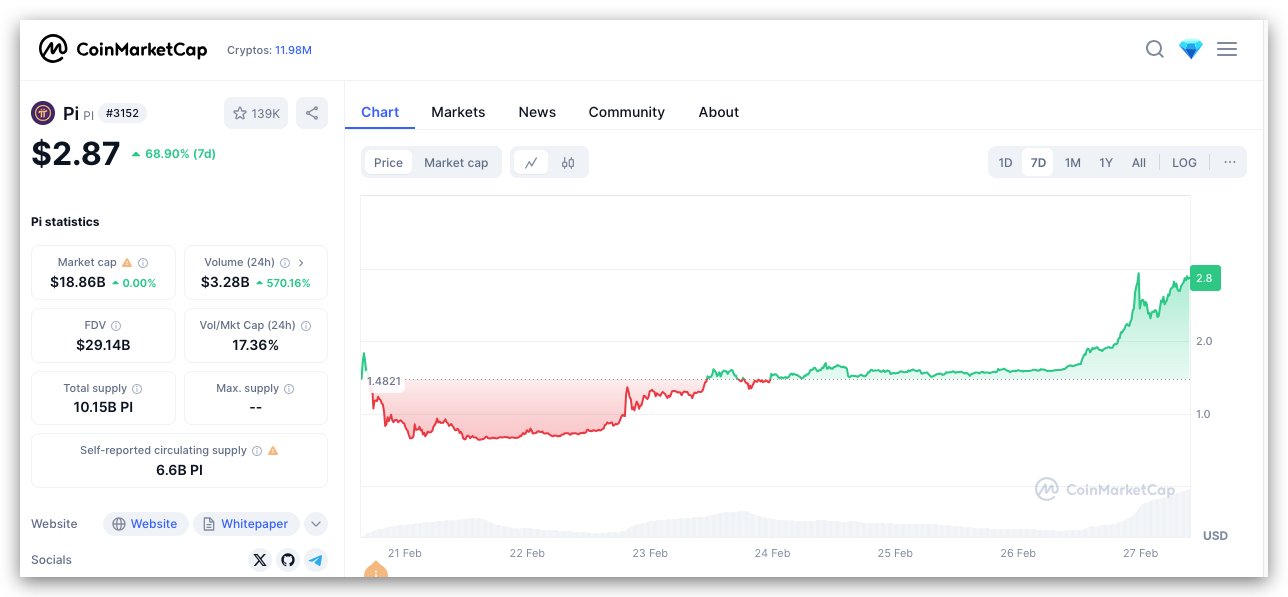Switch to candlestick chart view
The width and height of the screenshot is (1288, 597).
[568, 163]
